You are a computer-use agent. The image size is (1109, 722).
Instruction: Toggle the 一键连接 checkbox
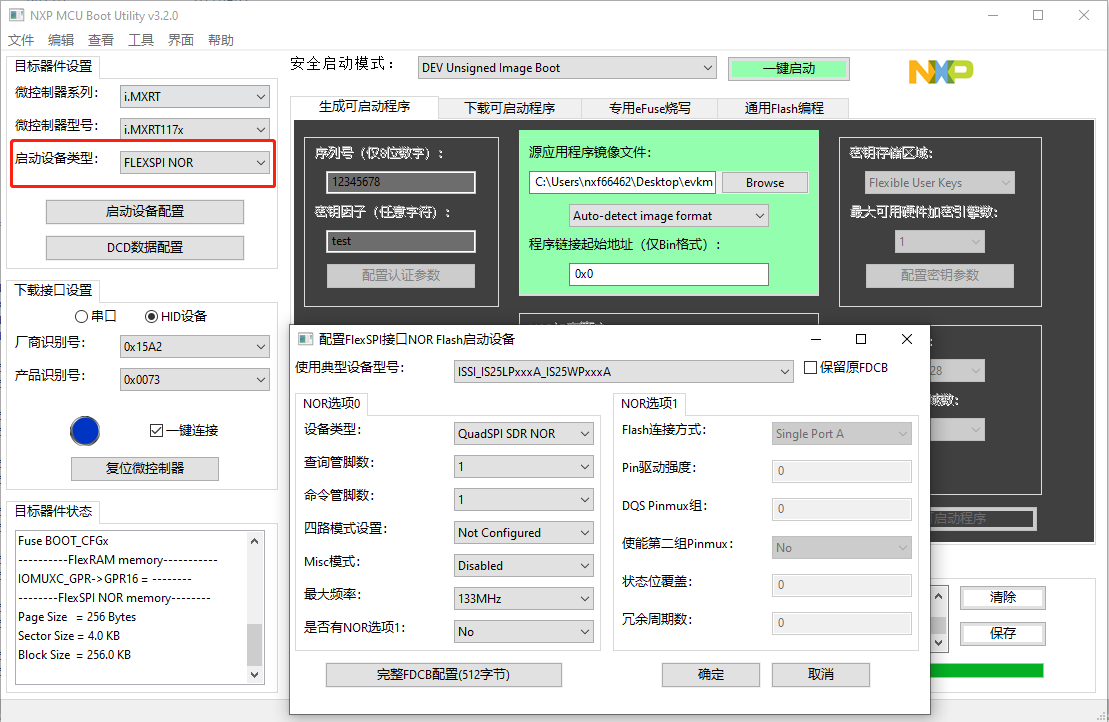tap(155, 431)
